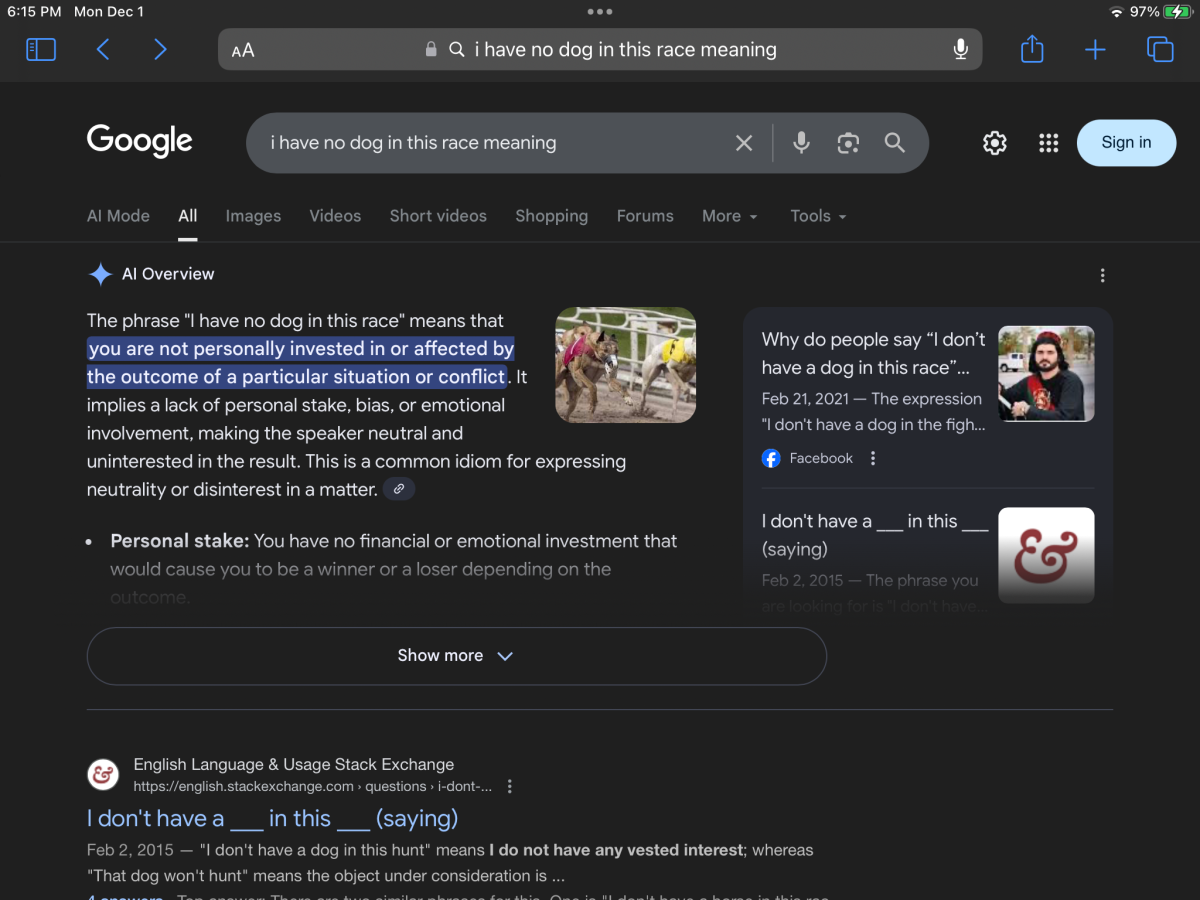The image size is (1200, 900).
Task: Submit search with magnifier icon
Action: [x=895, y=143]
